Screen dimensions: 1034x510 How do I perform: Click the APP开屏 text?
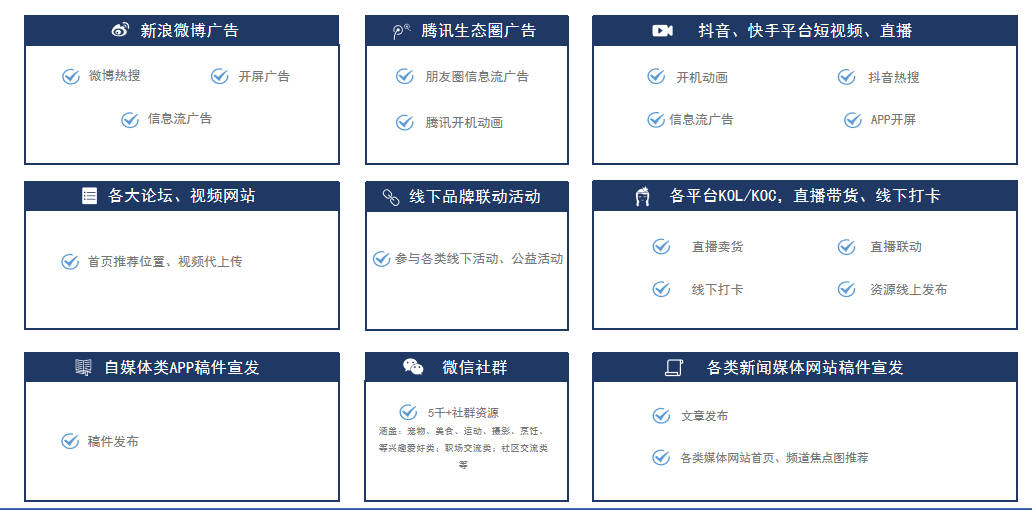coord(894,120)
